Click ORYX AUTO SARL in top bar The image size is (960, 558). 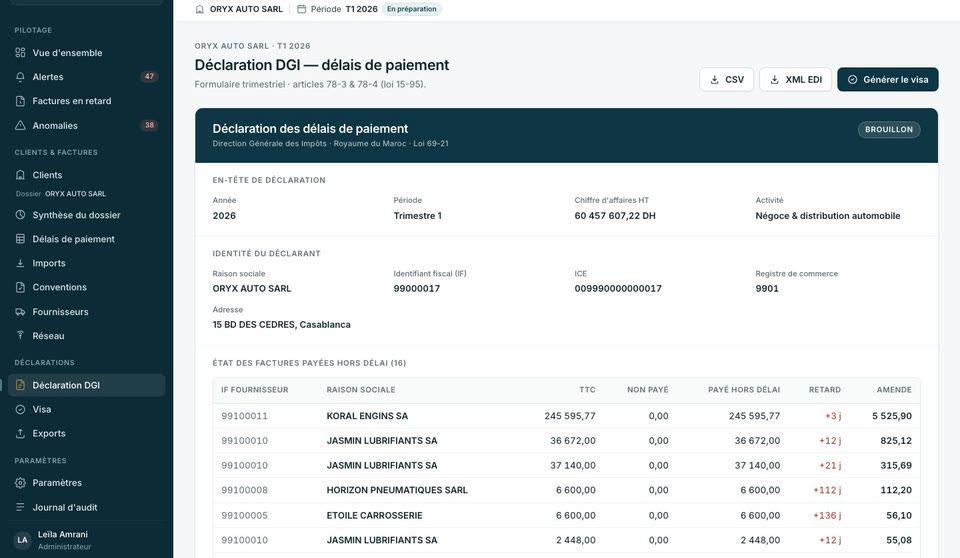[246, 9]
